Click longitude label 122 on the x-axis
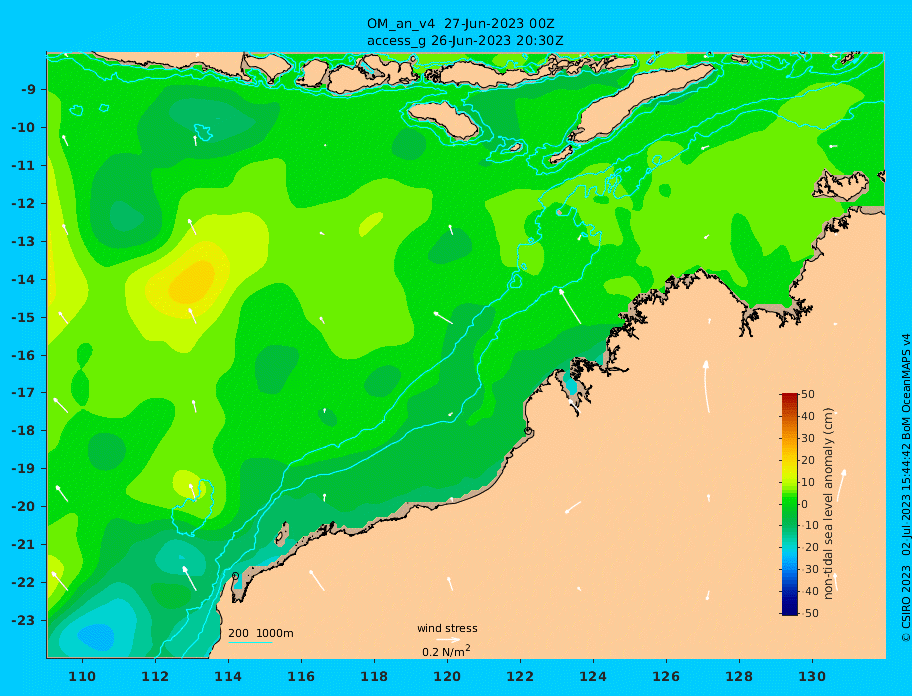 (520, 677)
